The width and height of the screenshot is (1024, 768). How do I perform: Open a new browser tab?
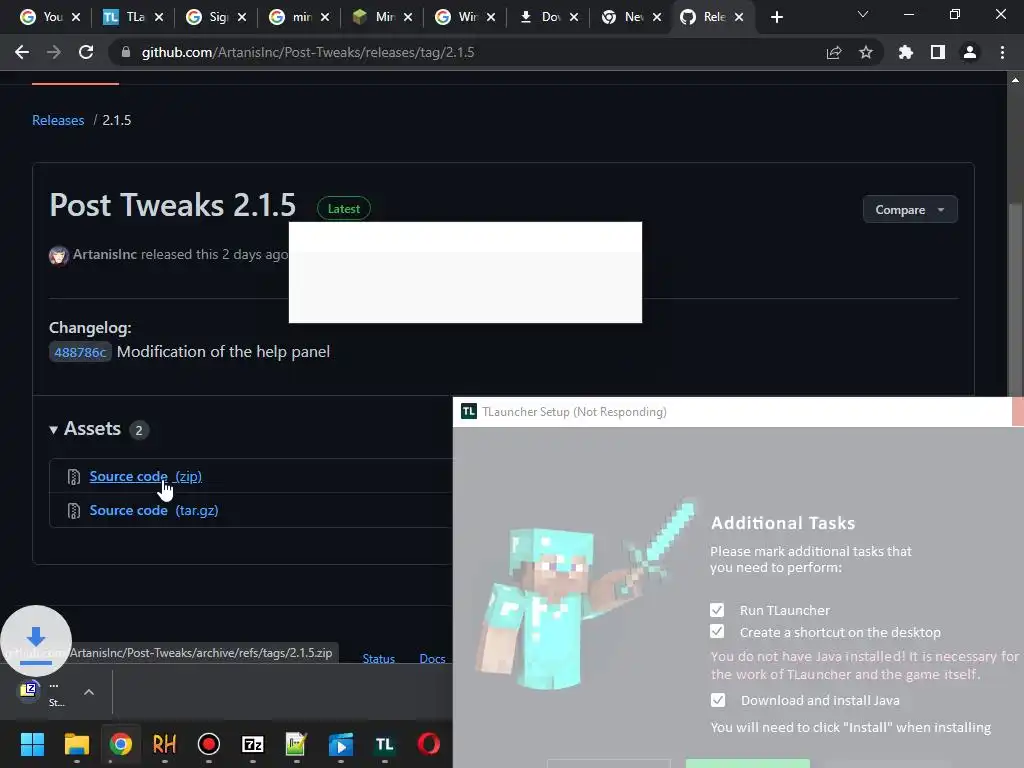[776, 17]
